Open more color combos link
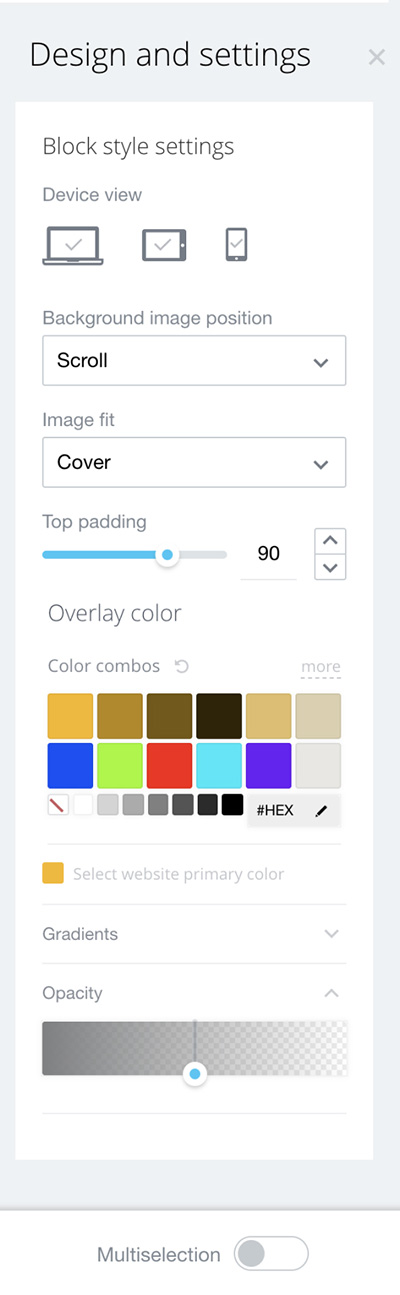The height and width of the screenshot is (1295, 400). (x=321, y=667)
